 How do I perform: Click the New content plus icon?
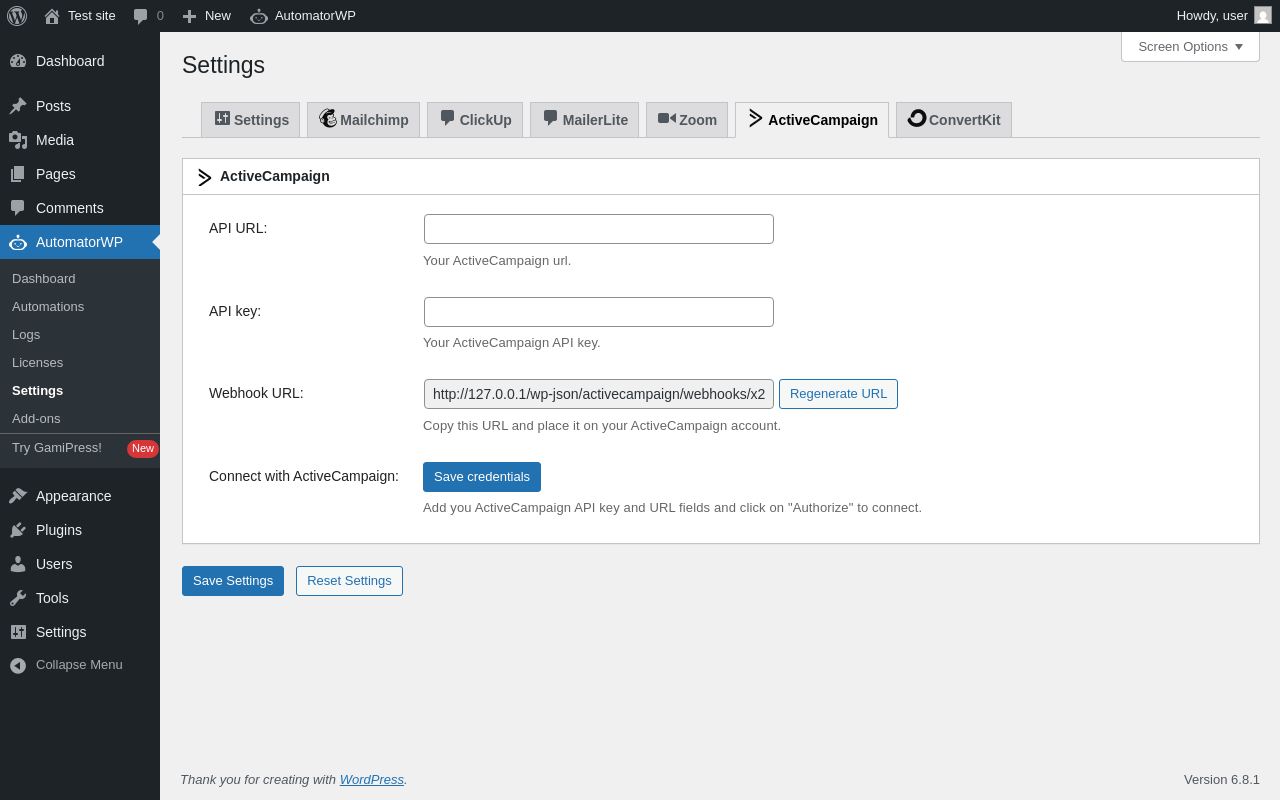(x=189, y=16)
